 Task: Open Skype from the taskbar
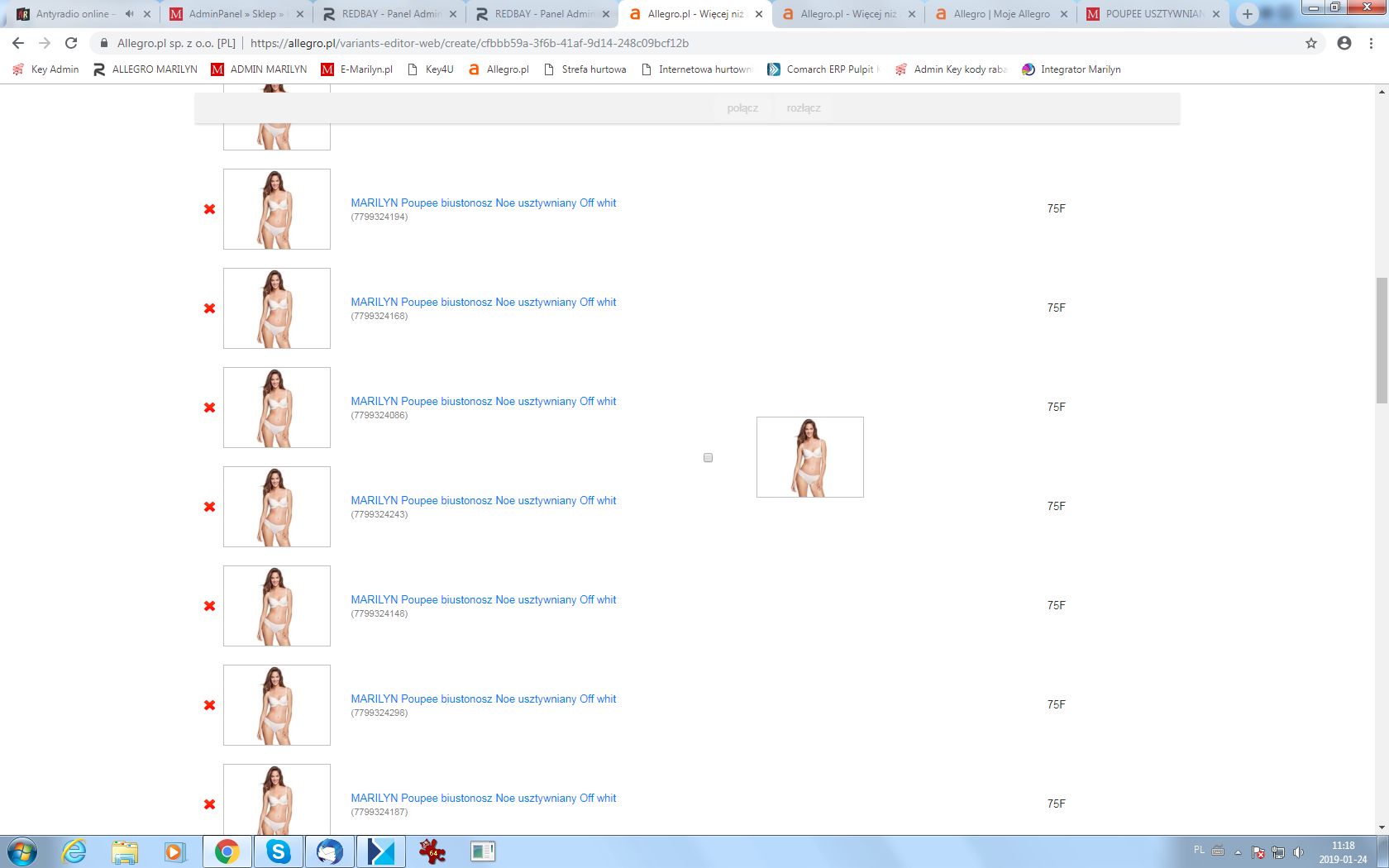tap(279, 851)
